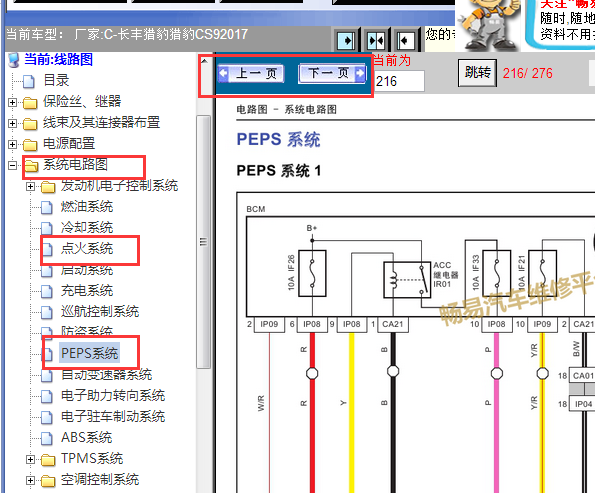Screen dimensions: 595x493
Task: Click the center-split panel arrows icon
Action: coord(376,40)
